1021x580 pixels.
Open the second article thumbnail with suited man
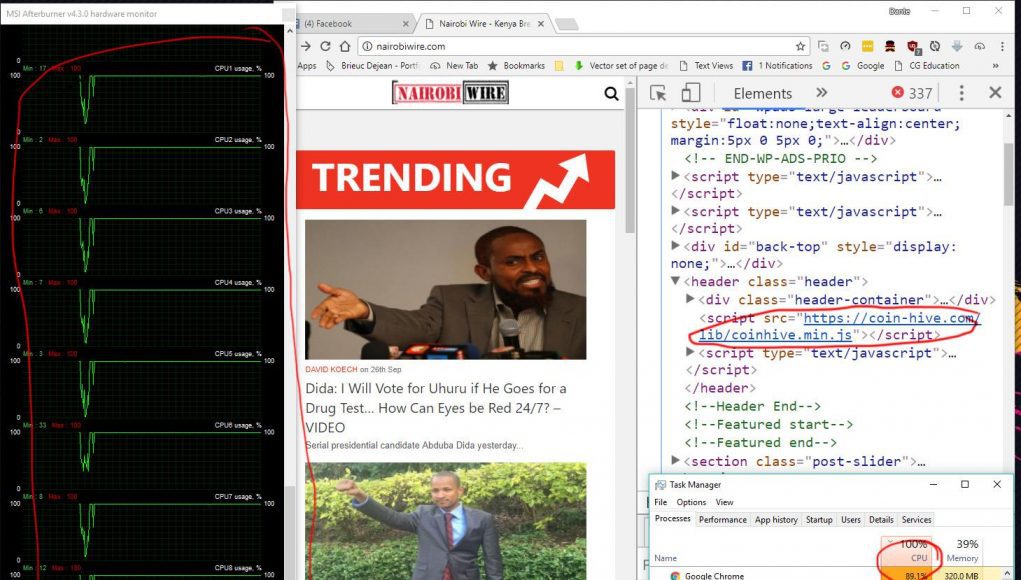tap(445, 521)
